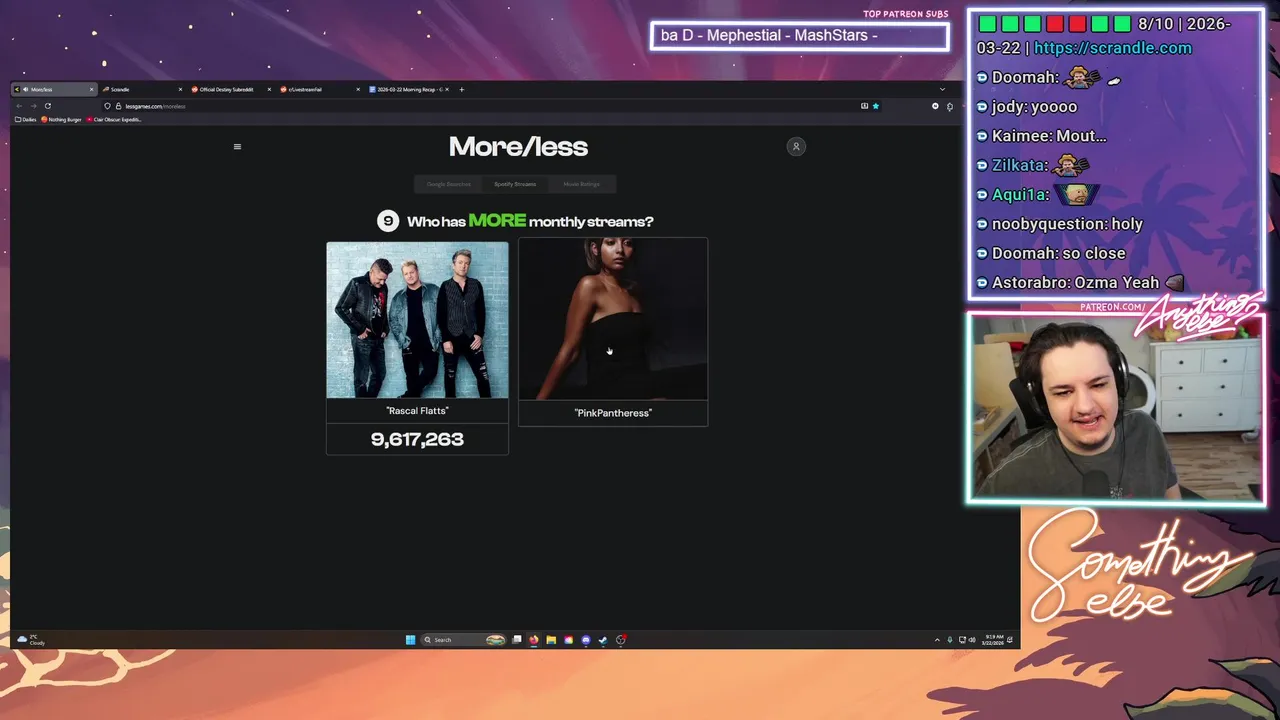Open the weather widget on taskbar
1280x720 pixels.
(x=32, y=640)
